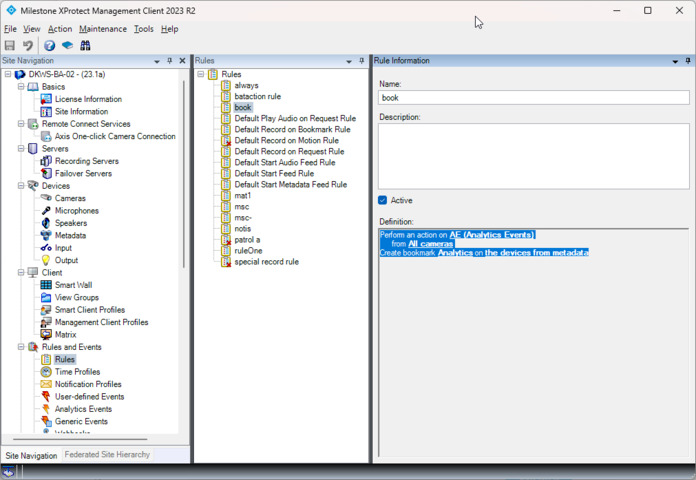Click the AE (Analytics Events) link

tap(492, 235)
